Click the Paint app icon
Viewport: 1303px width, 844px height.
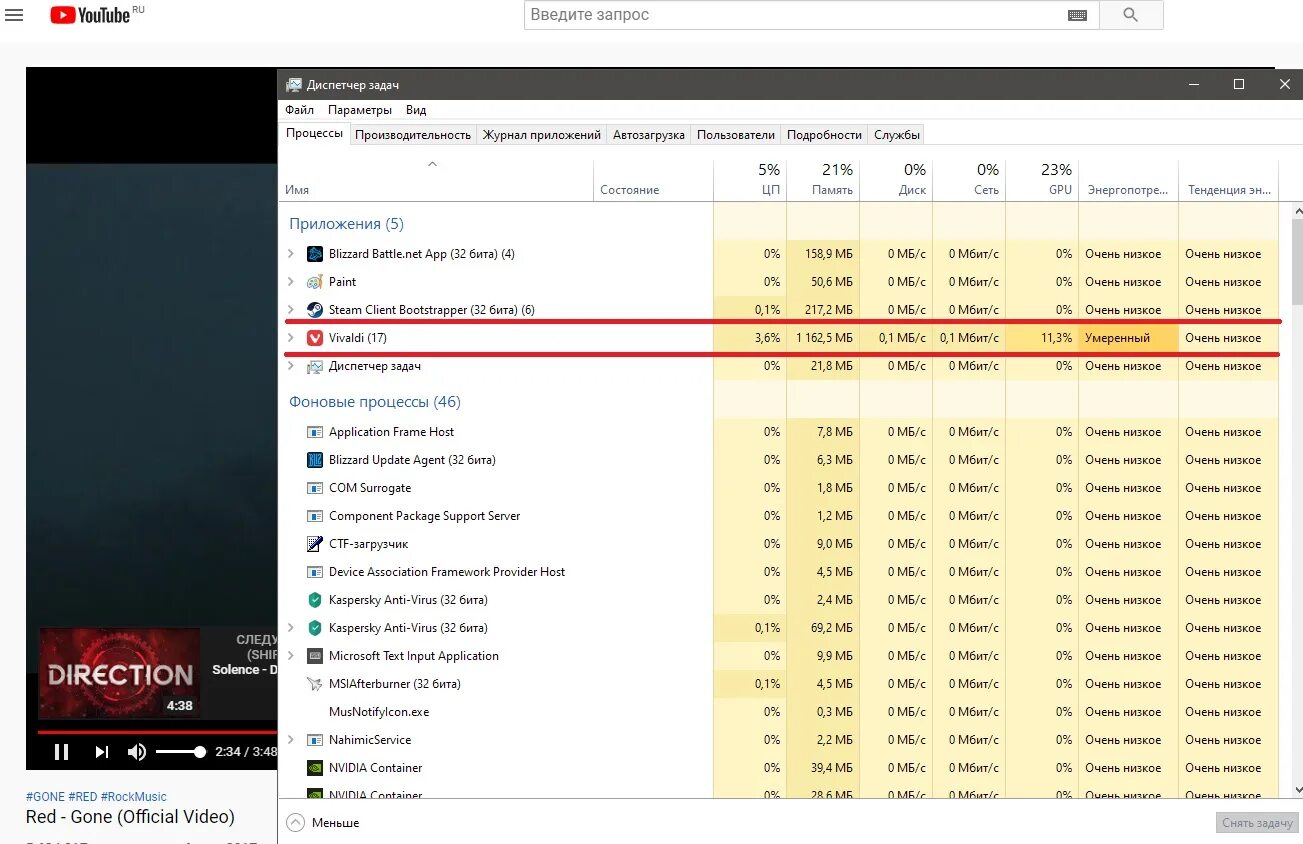click(315, 282)
